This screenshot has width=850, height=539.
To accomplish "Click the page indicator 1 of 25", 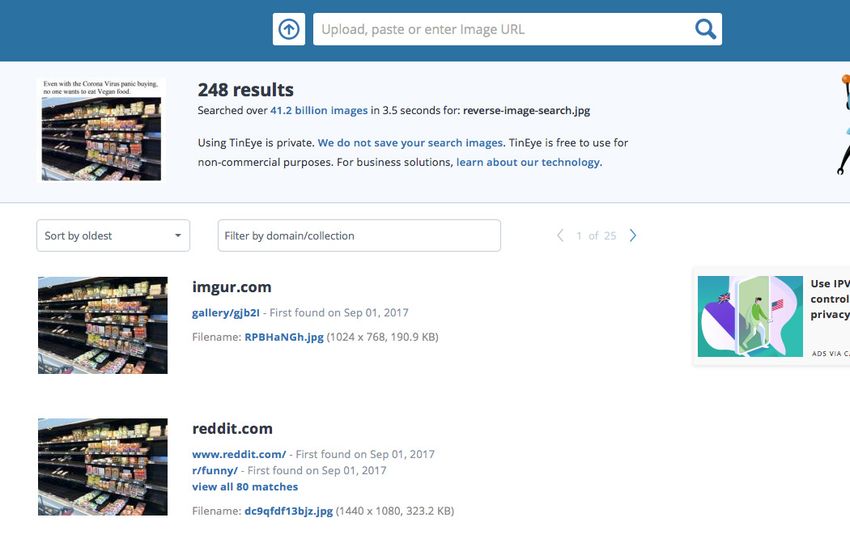I will tap(596, 235).
